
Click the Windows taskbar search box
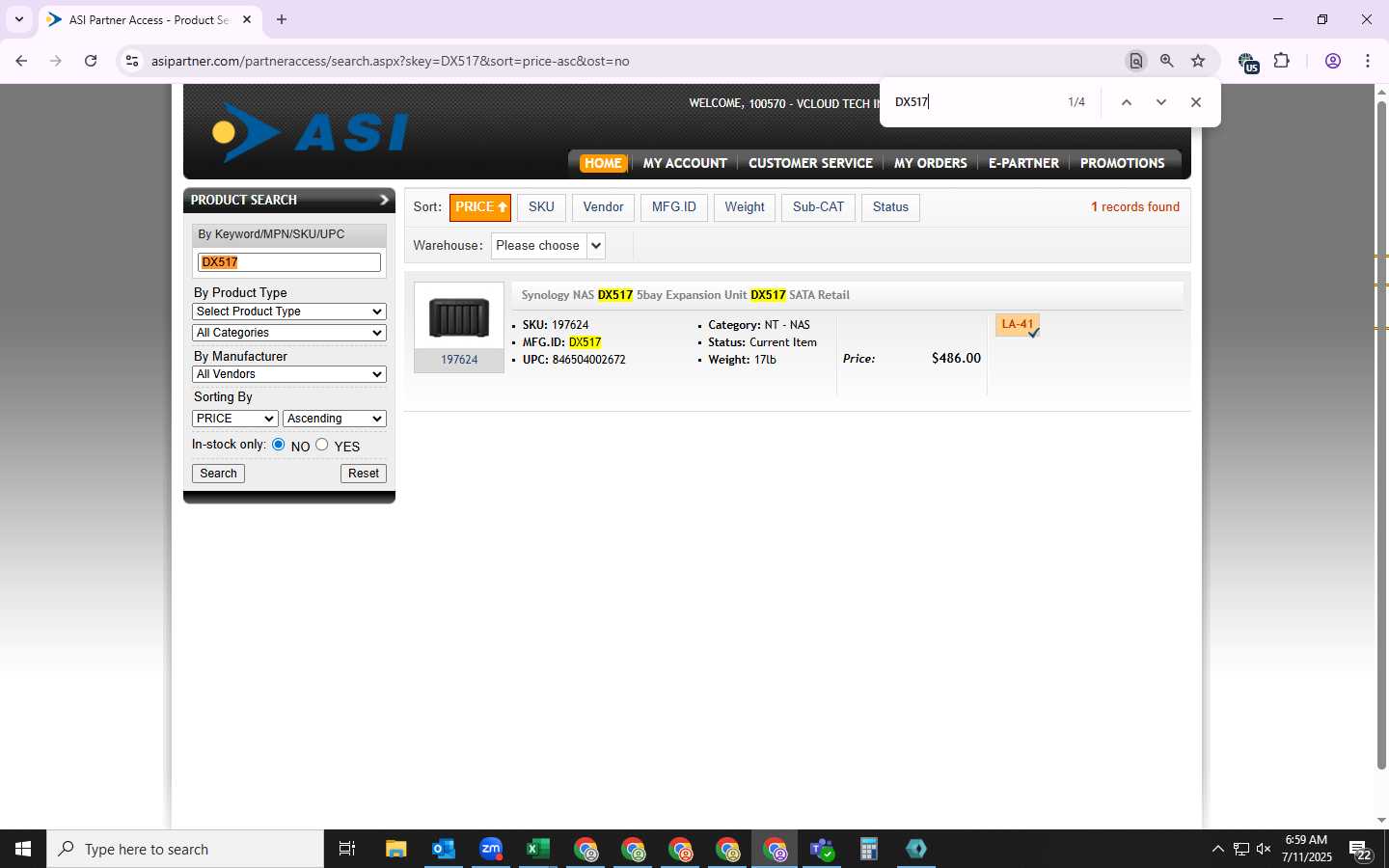(x=185, y=849)
